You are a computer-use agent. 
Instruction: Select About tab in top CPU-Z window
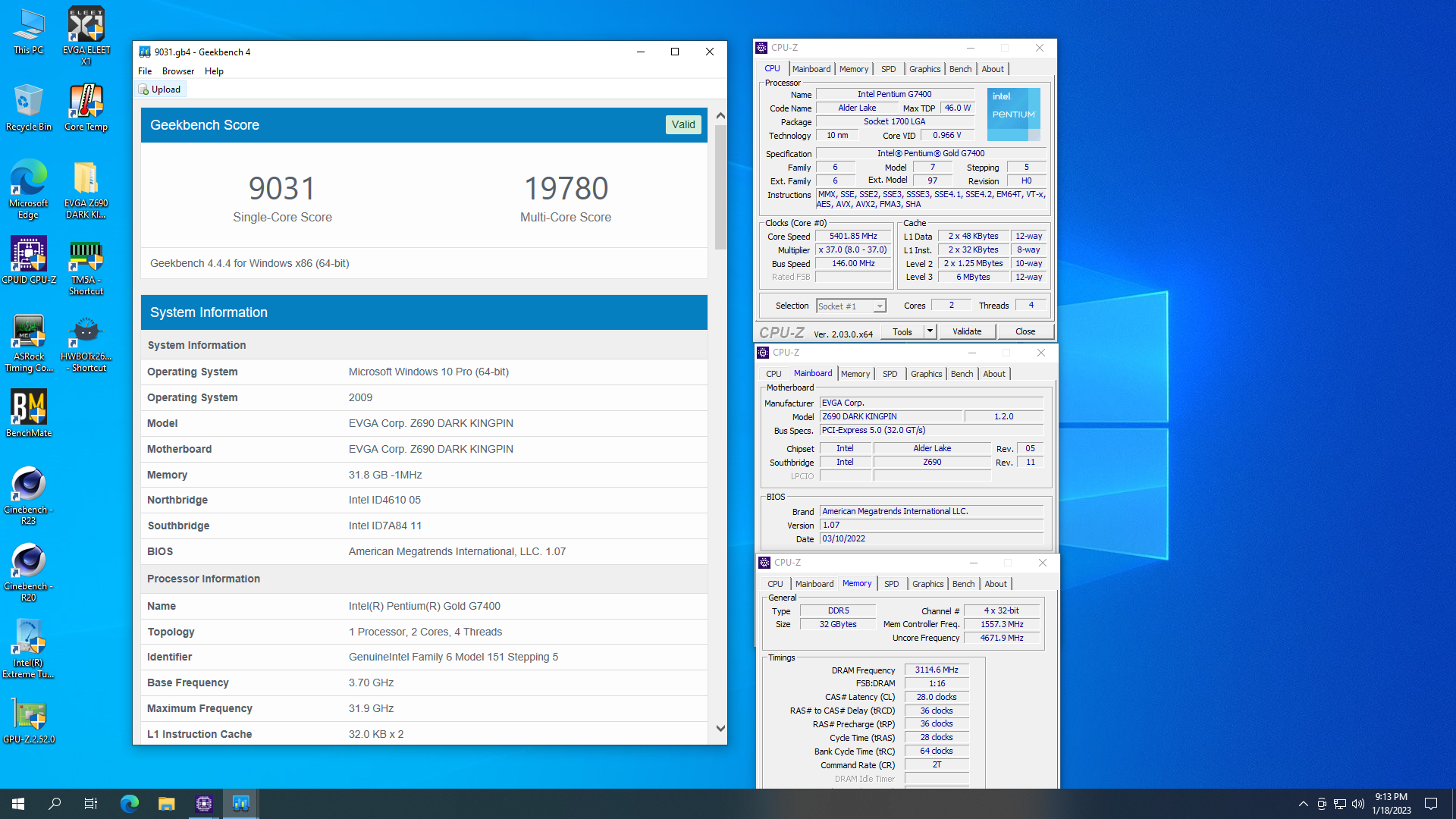click(x=993, y=69)
